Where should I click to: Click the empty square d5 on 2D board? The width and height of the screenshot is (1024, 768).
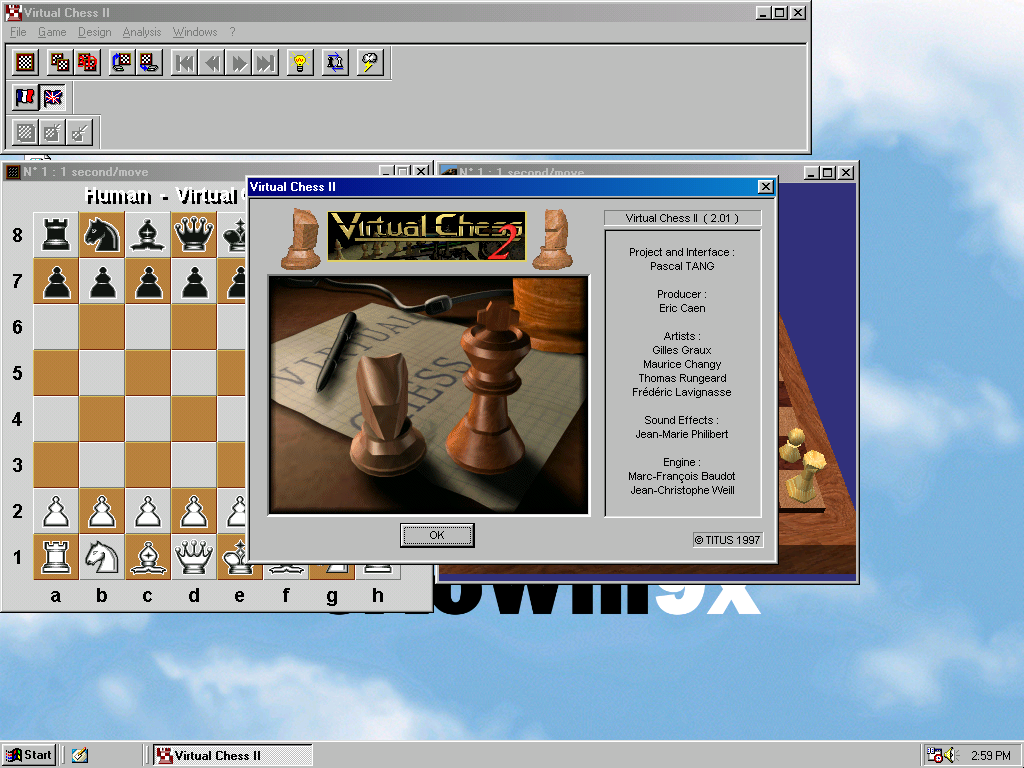[x=194, y=373]
